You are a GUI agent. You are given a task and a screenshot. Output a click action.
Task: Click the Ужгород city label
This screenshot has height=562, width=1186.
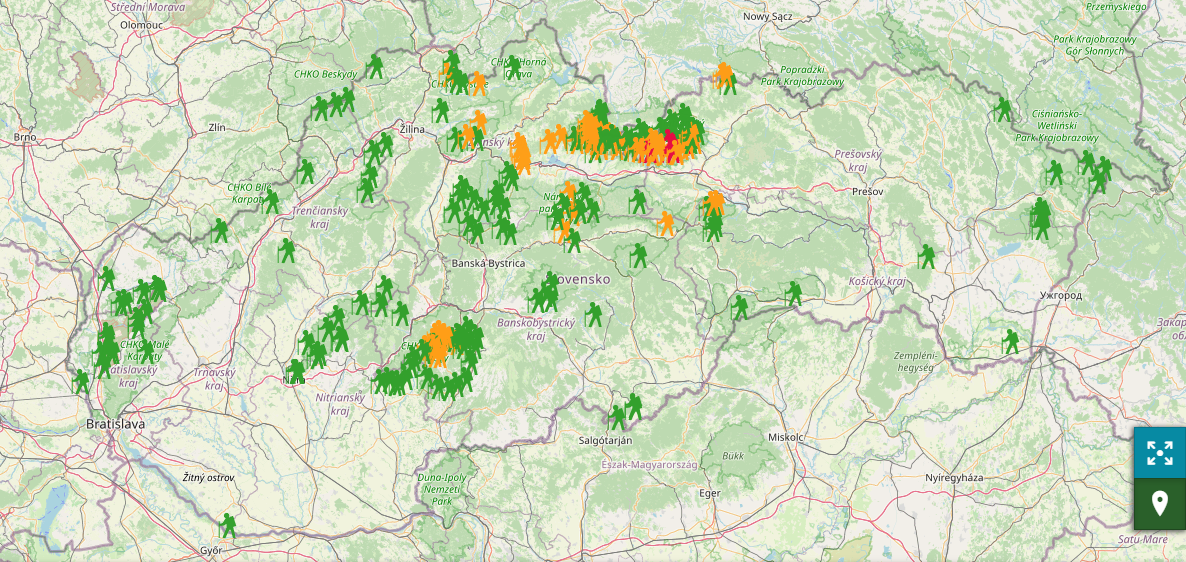click(x=1061, y=296)
